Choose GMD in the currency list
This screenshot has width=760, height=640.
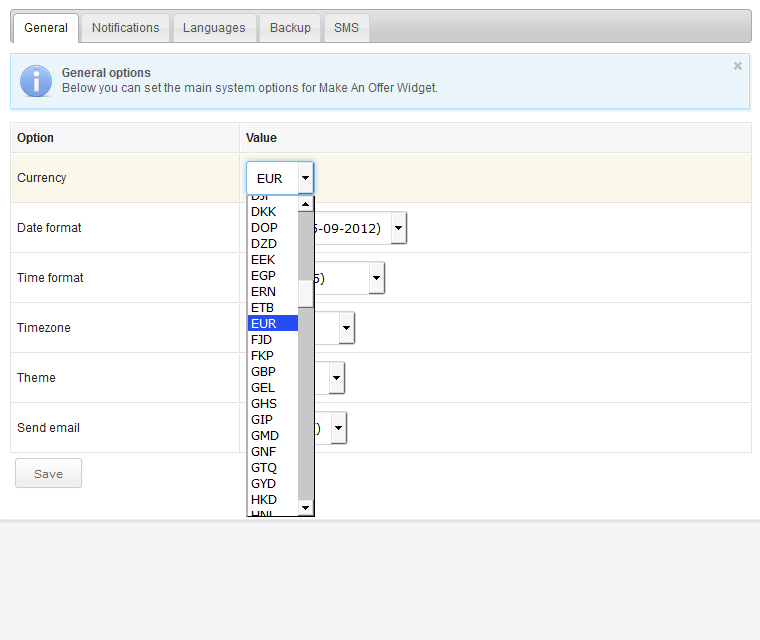coord(272,436)
